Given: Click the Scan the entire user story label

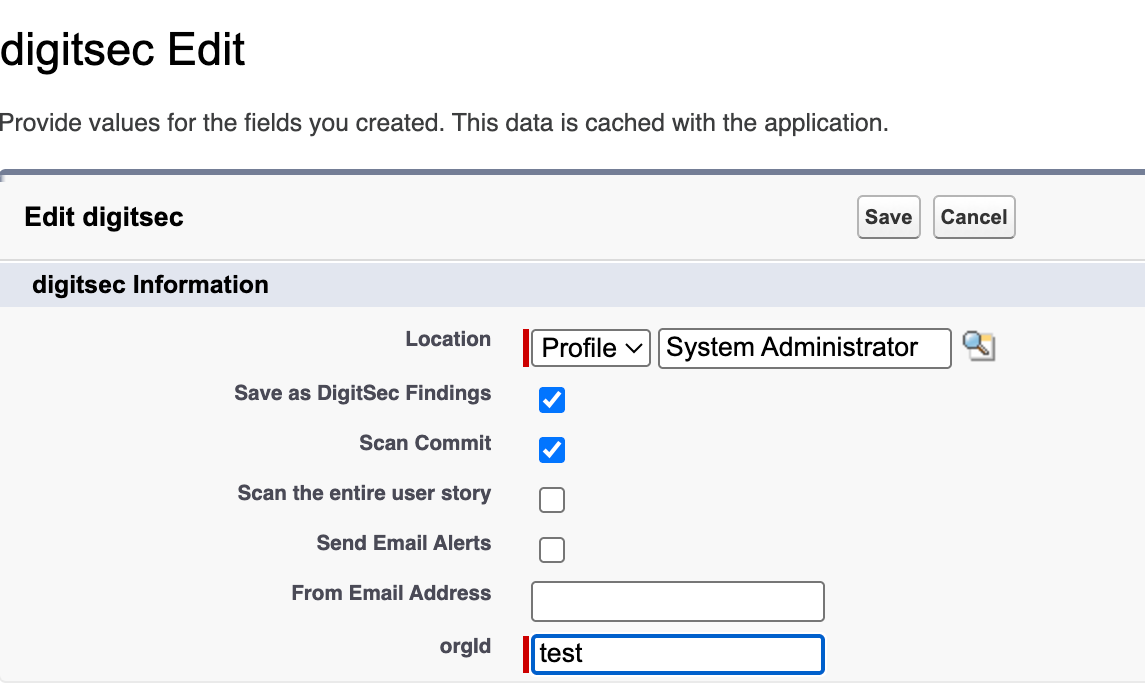Looking at the screenshot, I should 364,493.
